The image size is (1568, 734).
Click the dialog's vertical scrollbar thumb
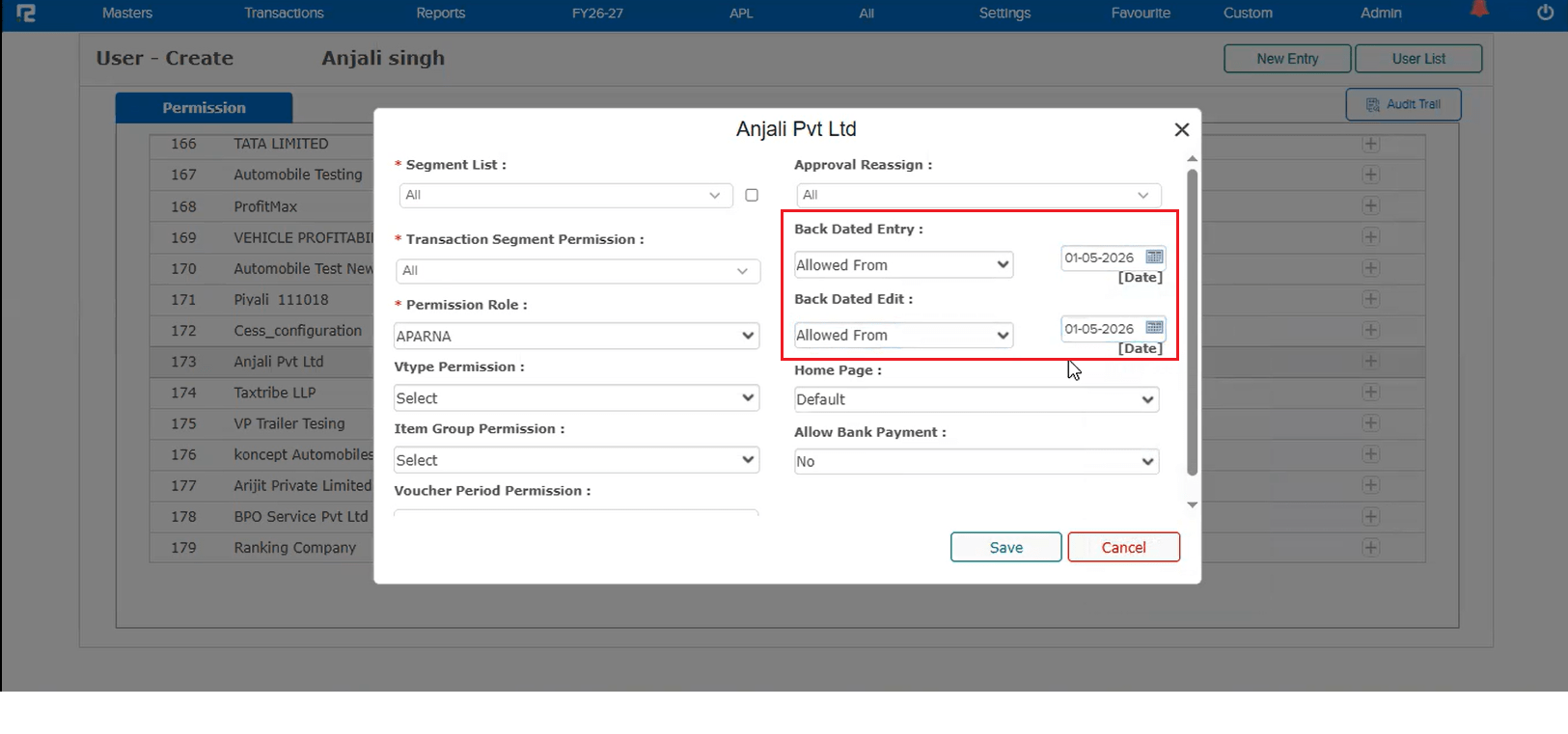pos(1193,322)
